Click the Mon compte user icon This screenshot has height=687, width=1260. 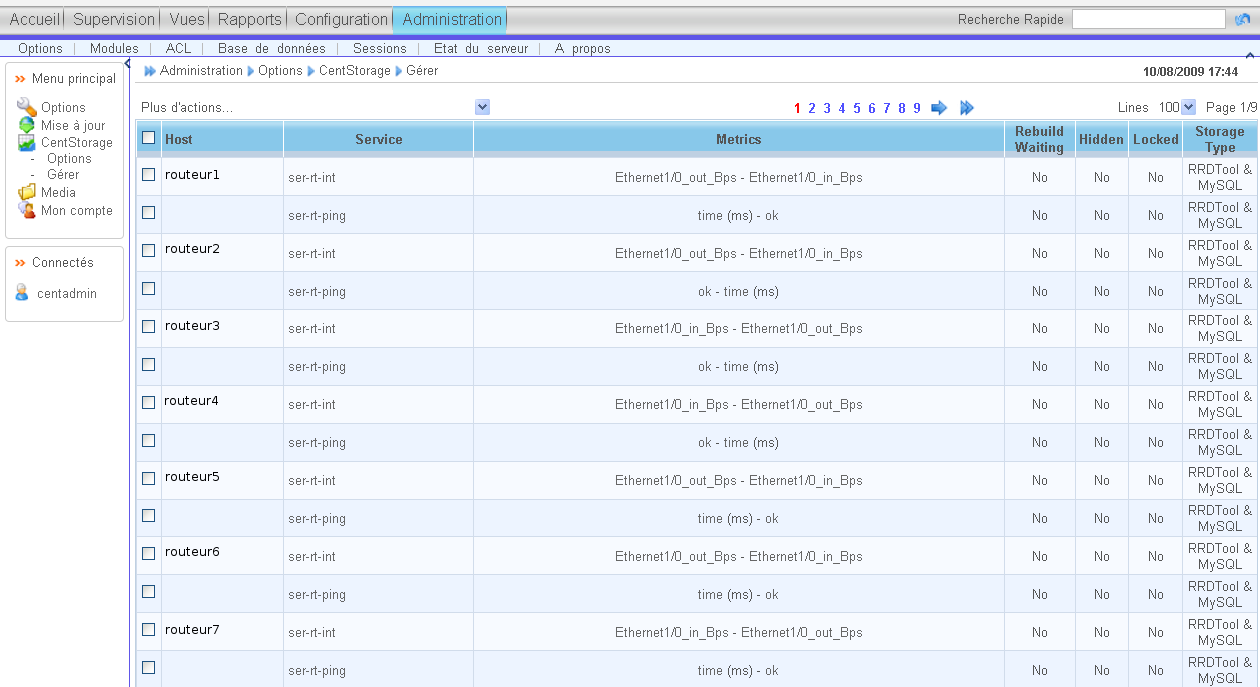coord(27,210)
